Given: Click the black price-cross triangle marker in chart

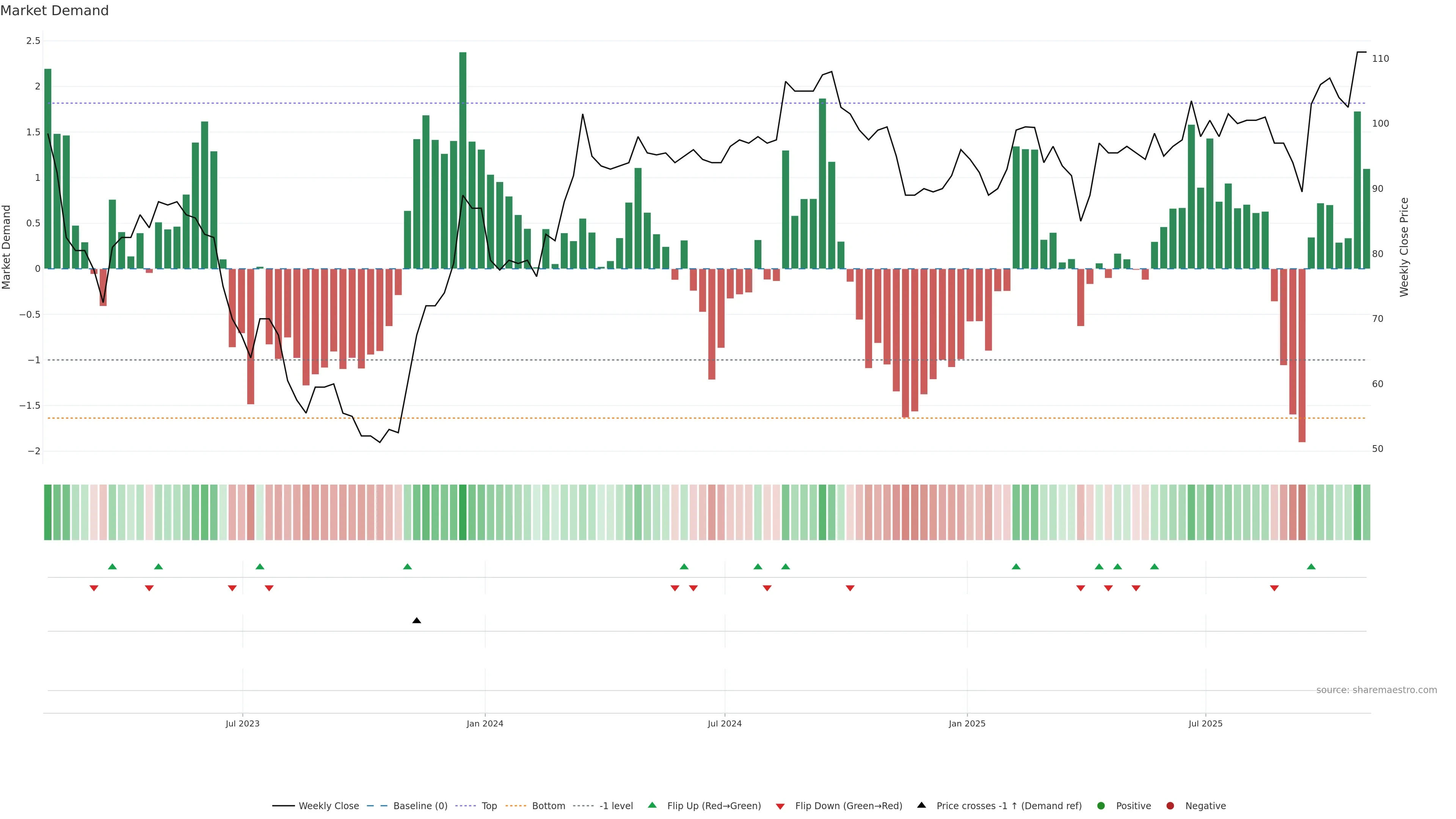Looking at the screenshot, I should click(417, 621).
